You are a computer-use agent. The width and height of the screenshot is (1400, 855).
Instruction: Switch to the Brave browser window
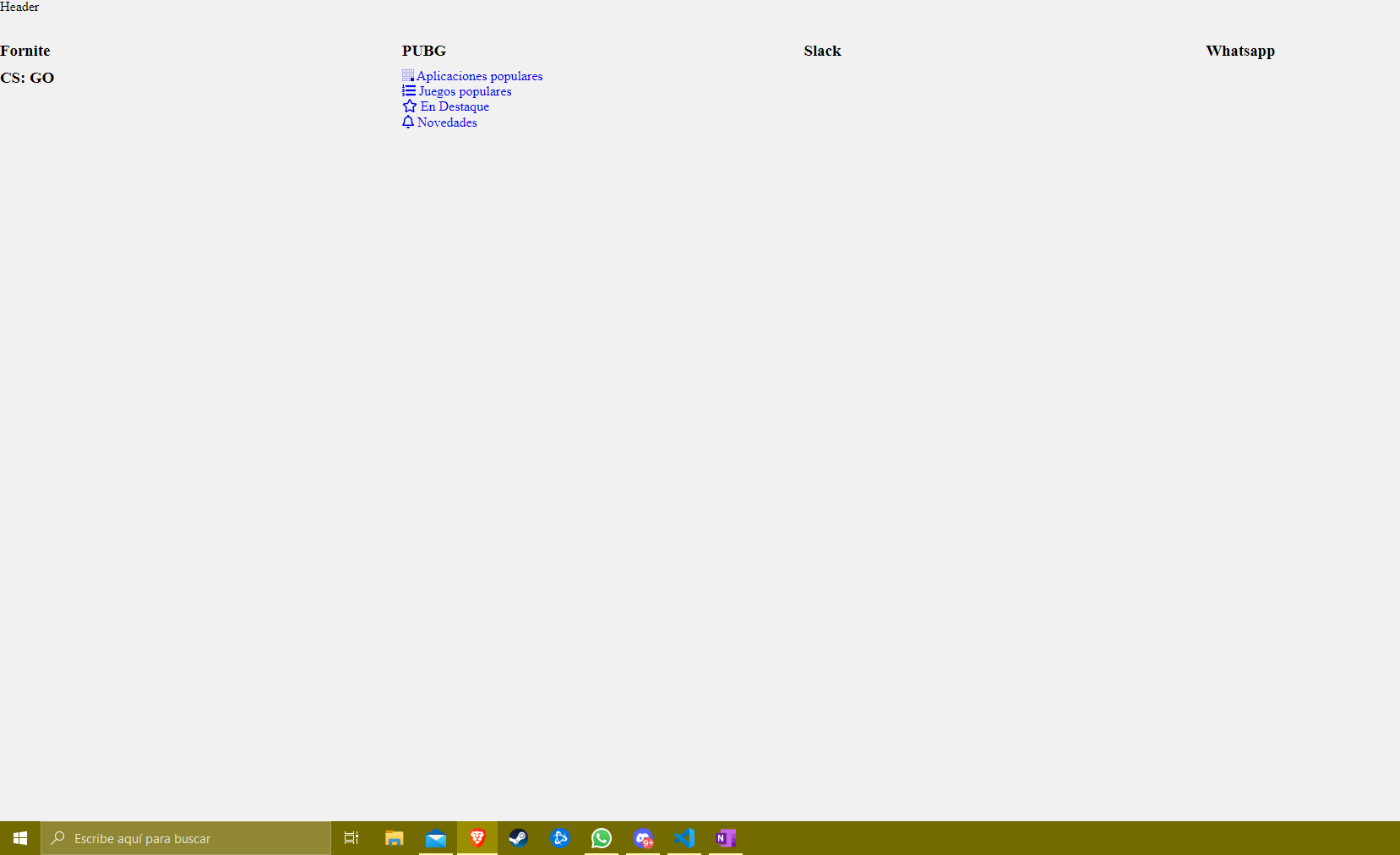tap(477, 838)
